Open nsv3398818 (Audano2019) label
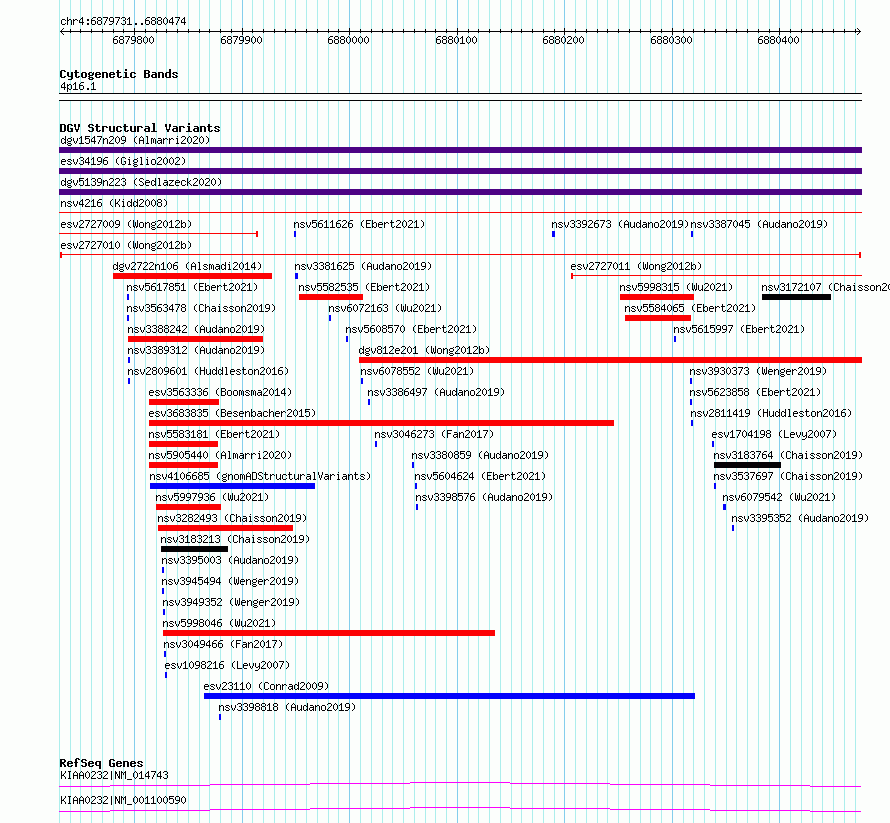Screen dimensions: 890x823 (x=287, y=707)
